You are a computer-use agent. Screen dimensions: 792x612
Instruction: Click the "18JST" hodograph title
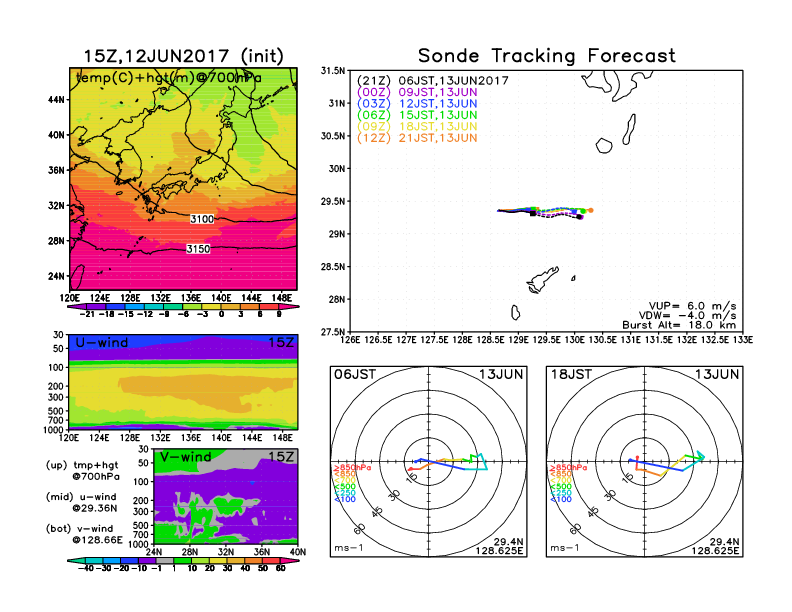click(571, 375)
